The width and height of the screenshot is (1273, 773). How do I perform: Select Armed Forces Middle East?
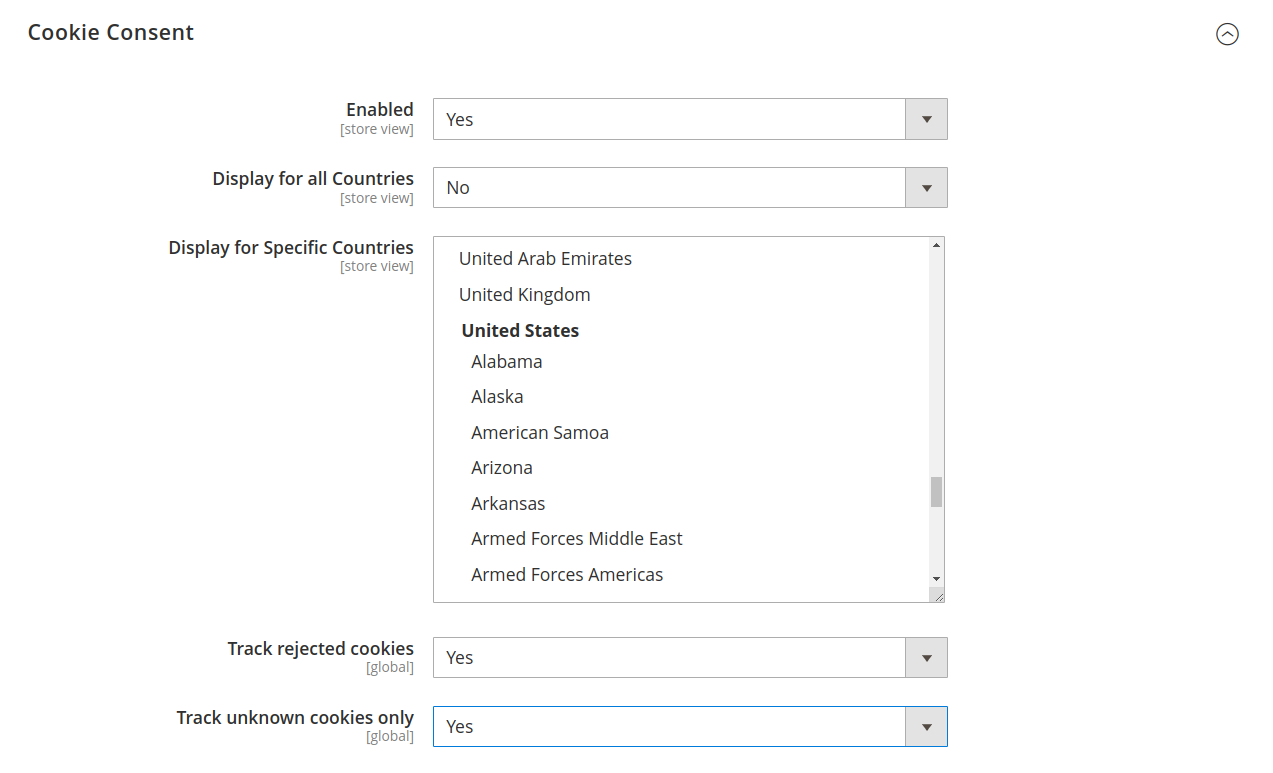576,539
